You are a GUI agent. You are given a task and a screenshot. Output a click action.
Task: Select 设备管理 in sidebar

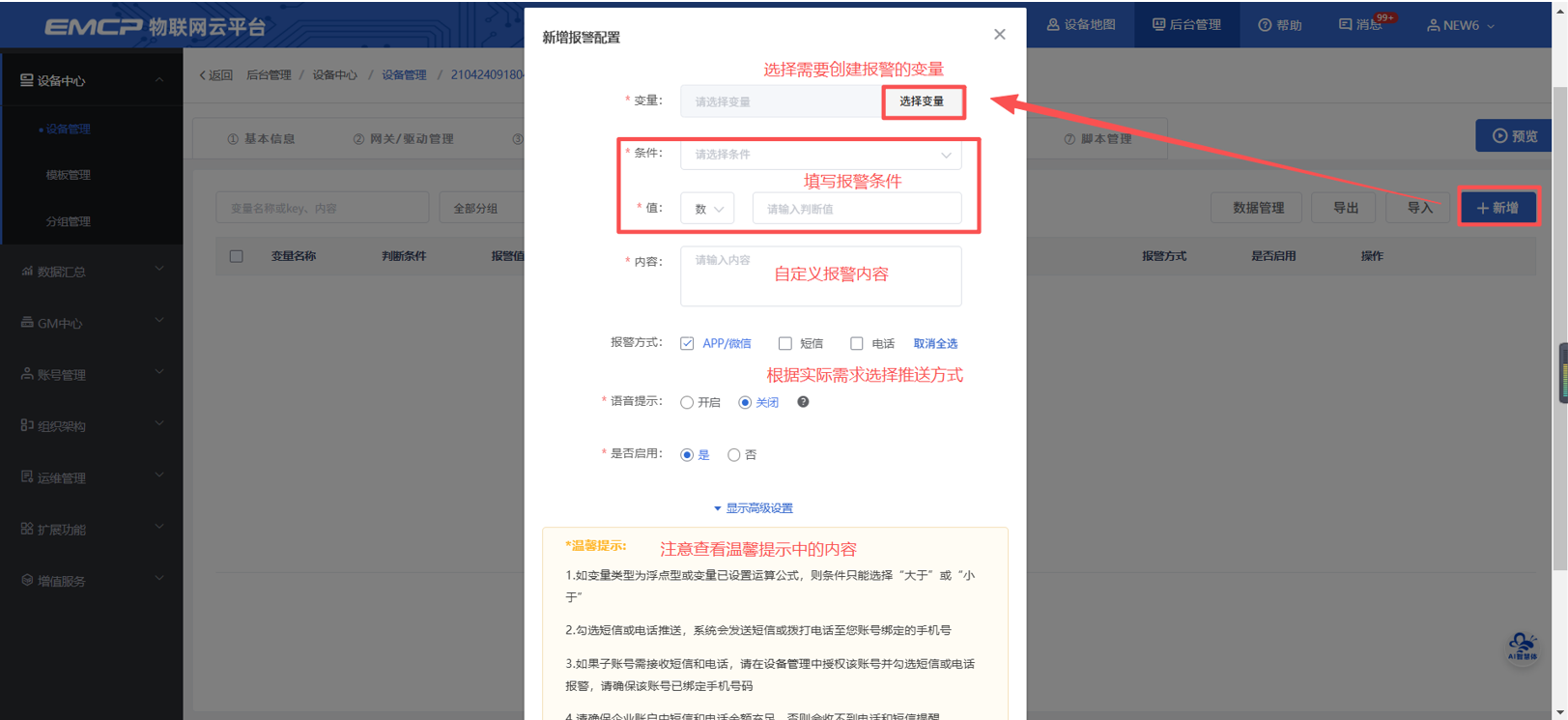(x=68, y=130)
